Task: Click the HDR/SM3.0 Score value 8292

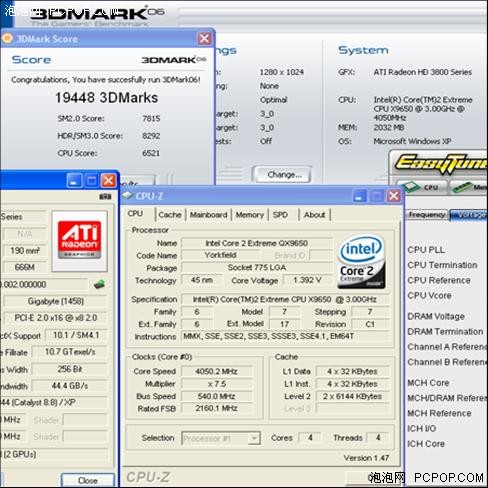Action: (151, 136)
